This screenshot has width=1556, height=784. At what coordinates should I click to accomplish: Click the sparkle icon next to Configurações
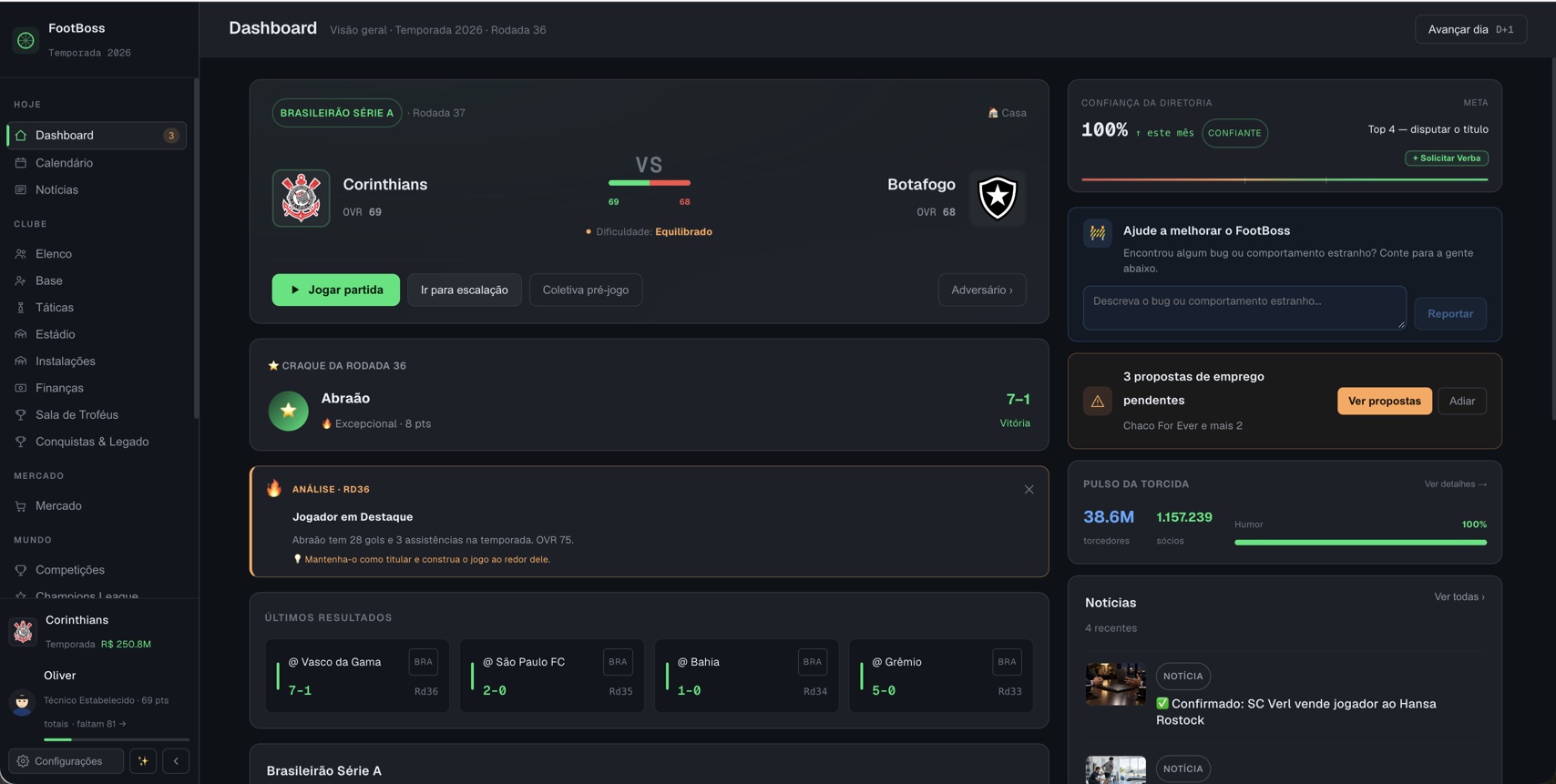point(143,761)
